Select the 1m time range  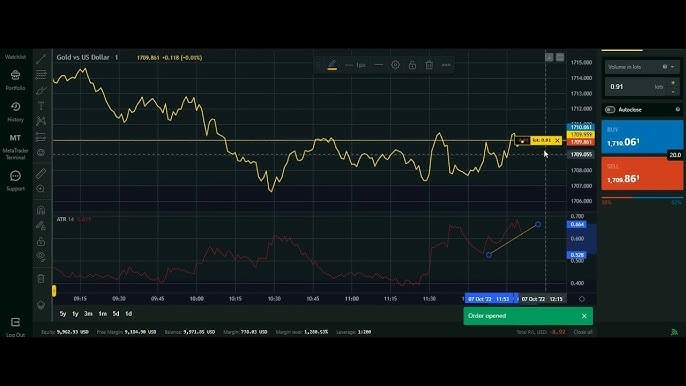point(102,314)
